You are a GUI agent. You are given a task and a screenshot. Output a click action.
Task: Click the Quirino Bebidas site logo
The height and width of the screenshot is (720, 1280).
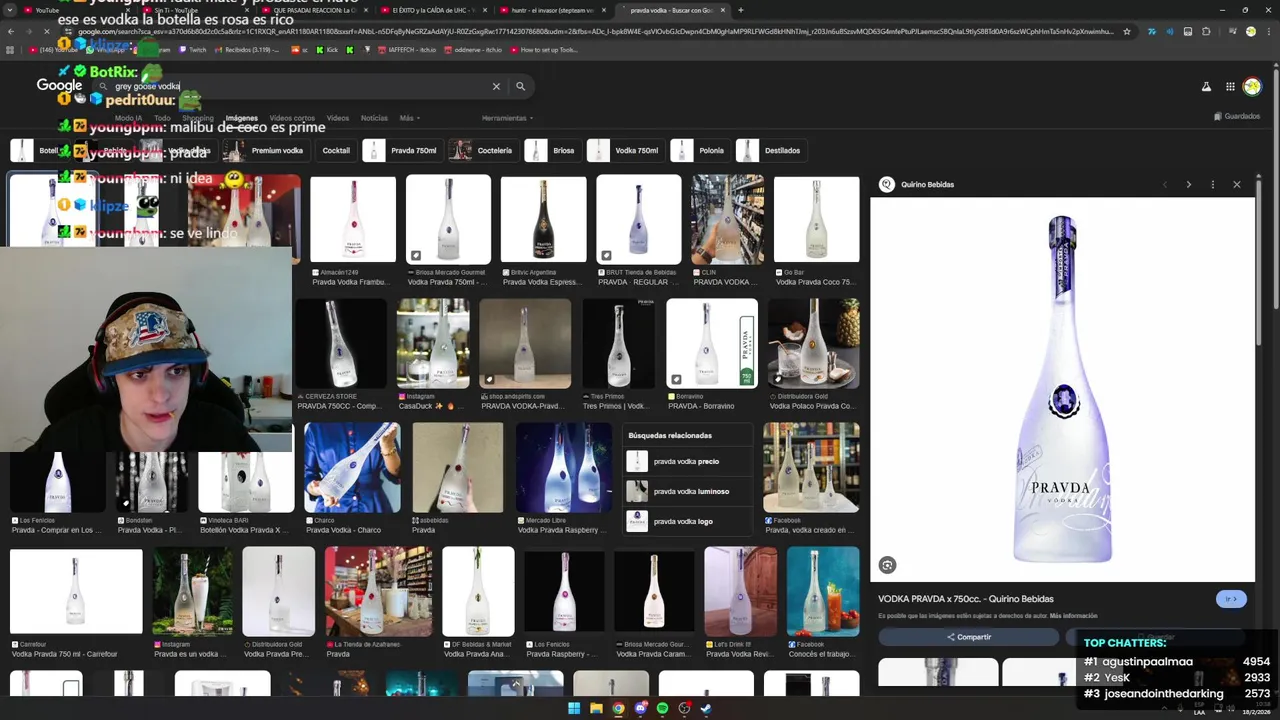tap(886, 185)
